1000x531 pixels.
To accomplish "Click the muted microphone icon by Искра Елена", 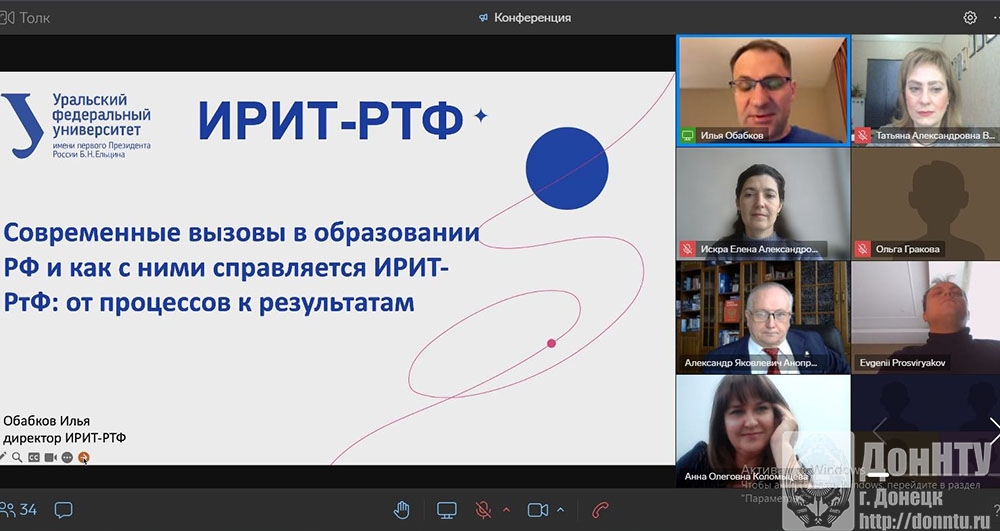I will point(688,249).
